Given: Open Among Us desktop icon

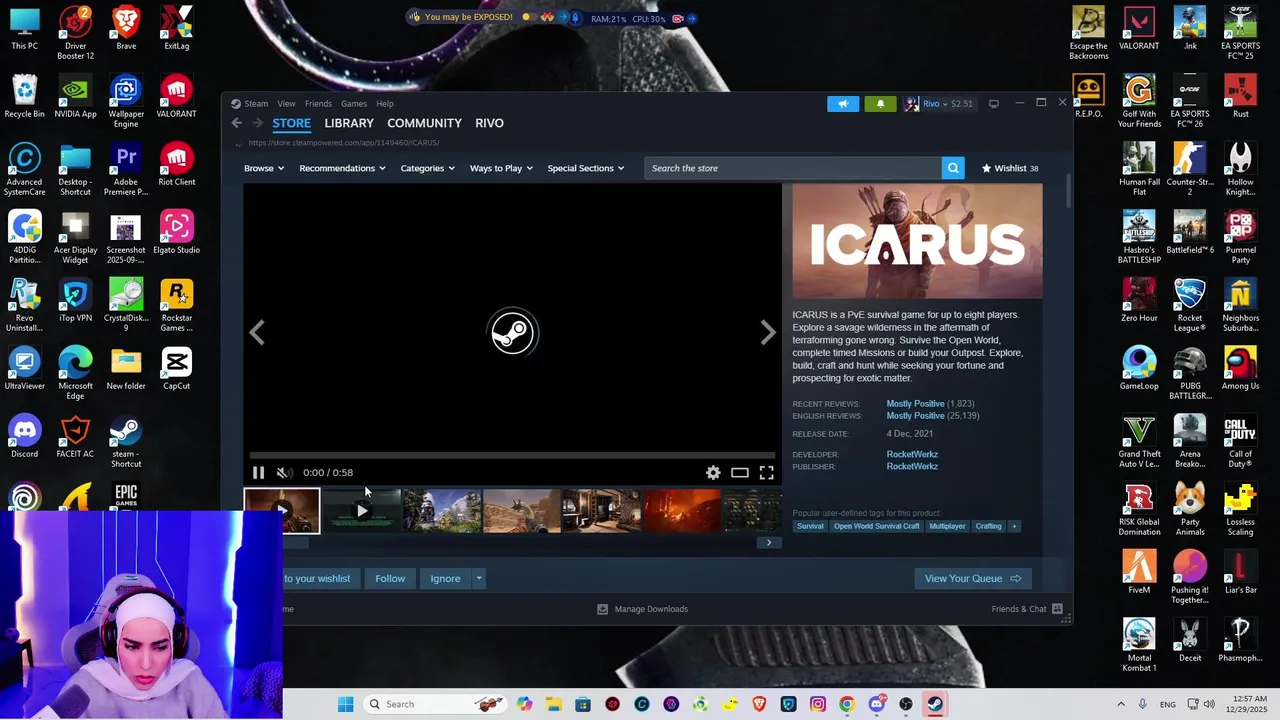Looking at the screenshot, I should [1240, 369].
